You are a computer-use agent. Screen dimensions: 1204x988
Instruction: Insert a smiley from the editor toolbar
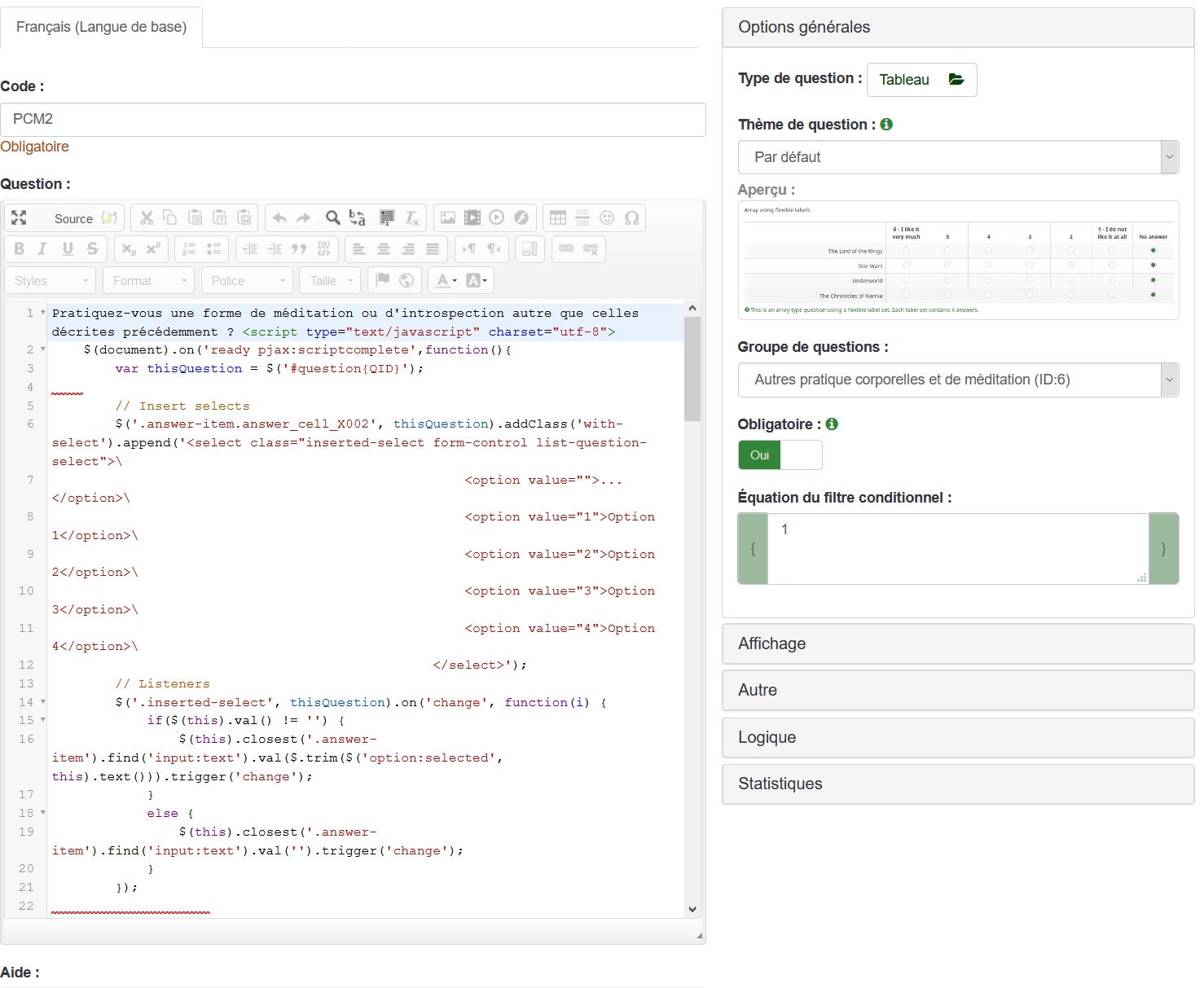607,217
